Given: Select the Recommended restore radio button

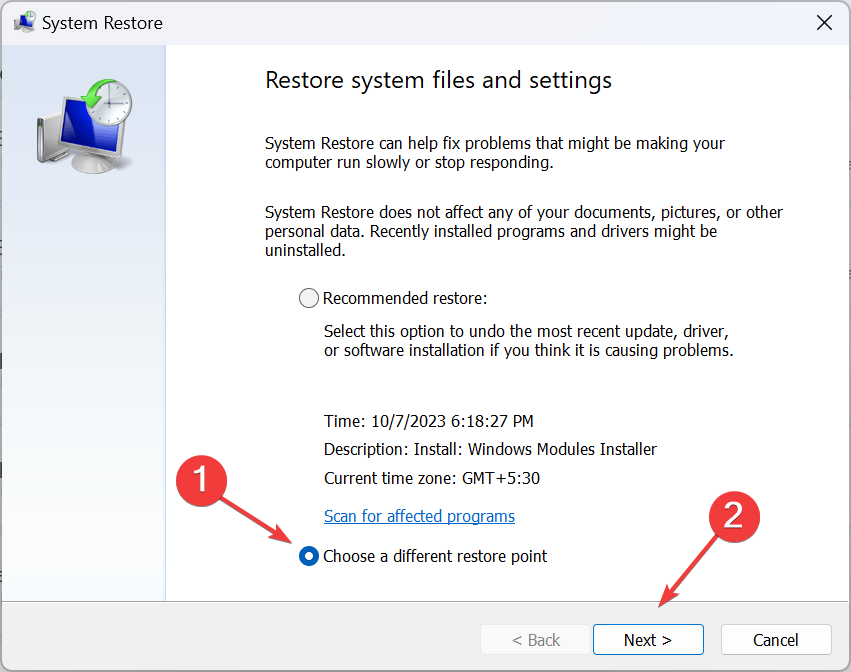Looking at the screenshot, I should pyautogui.click(x=308, y=298).
